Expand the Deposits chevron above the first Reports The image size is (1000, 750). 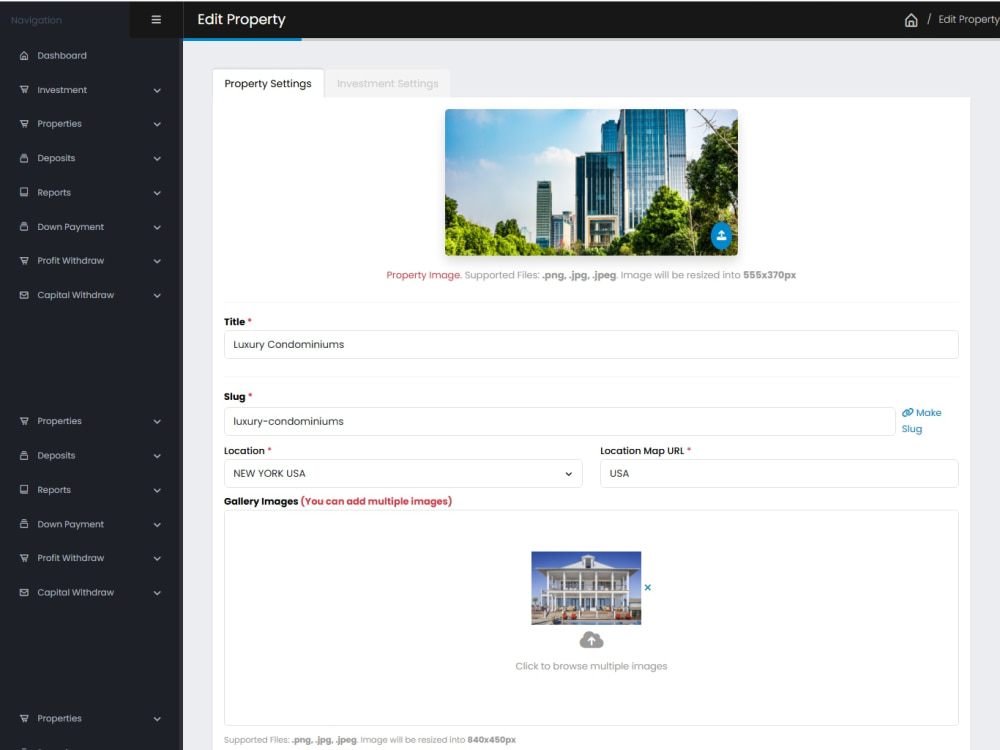(157, 159)
